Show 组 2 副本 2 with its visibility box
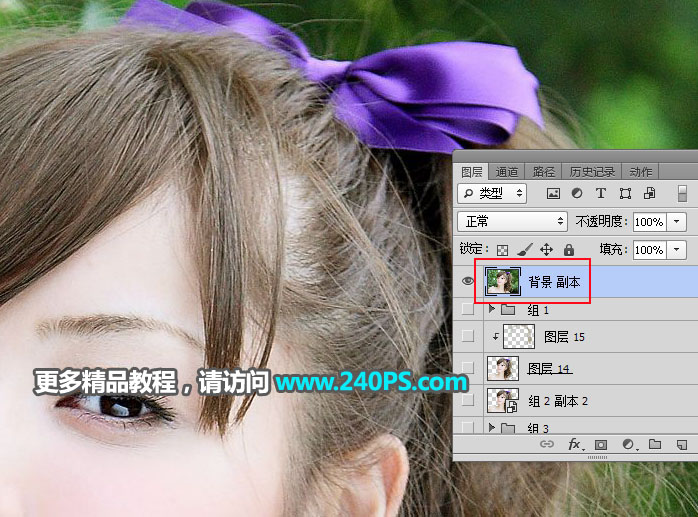 click(468, 400)
